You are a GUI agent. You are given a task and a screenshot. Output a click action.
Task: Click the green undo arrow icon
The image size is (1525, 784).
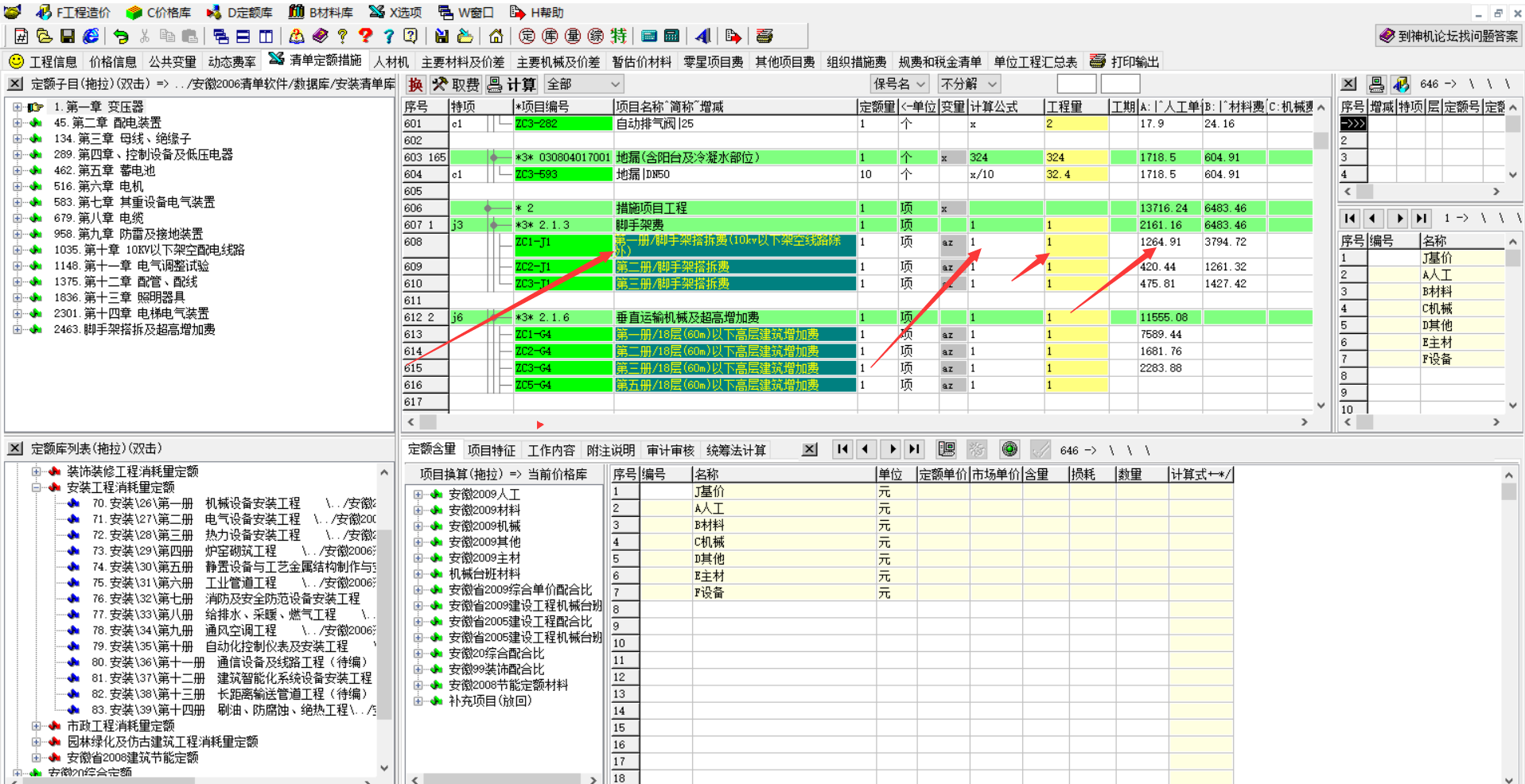[x=121, y=37]
